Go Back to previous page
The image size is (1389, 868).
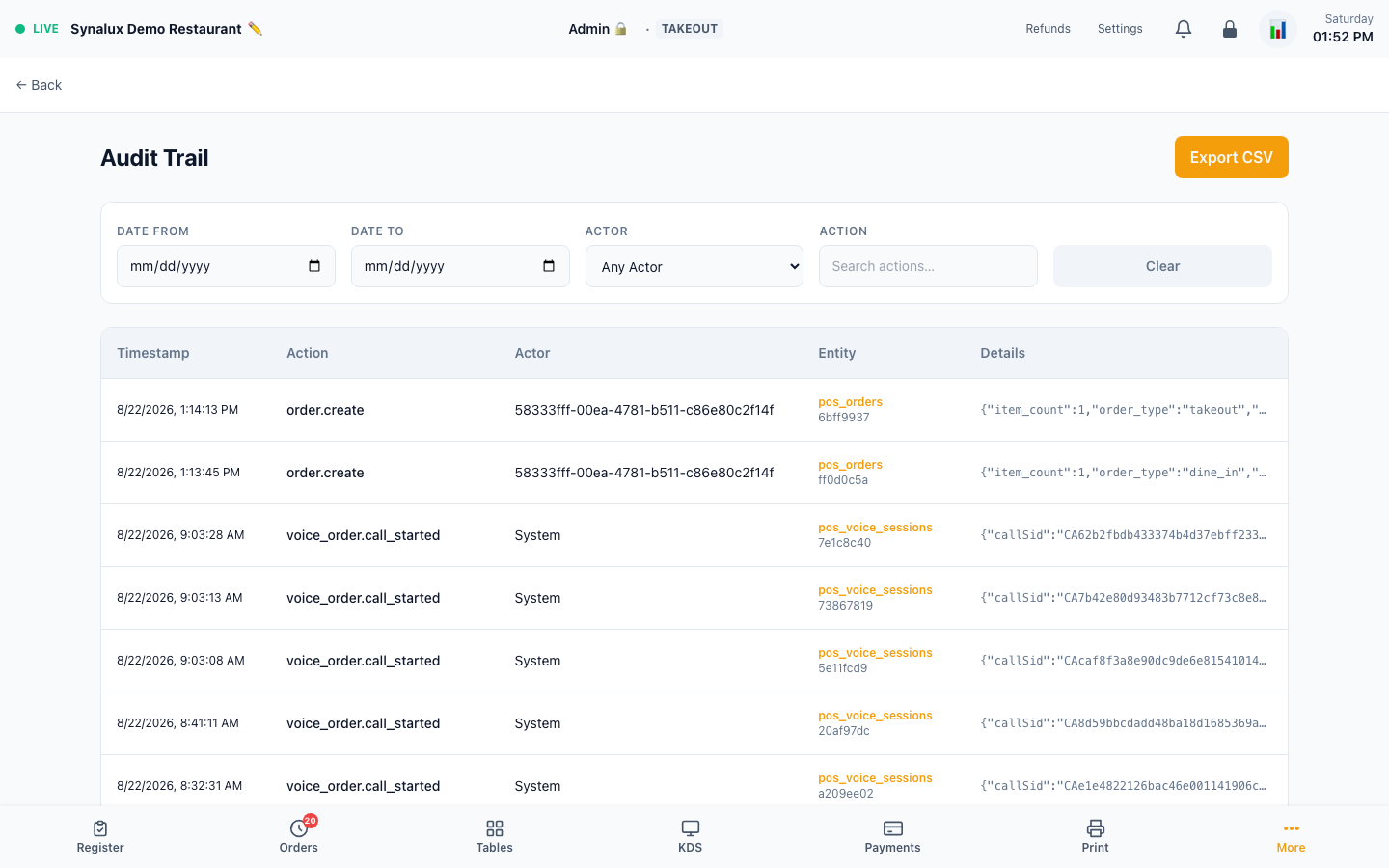pyautogui.click(x=39, y=85)
